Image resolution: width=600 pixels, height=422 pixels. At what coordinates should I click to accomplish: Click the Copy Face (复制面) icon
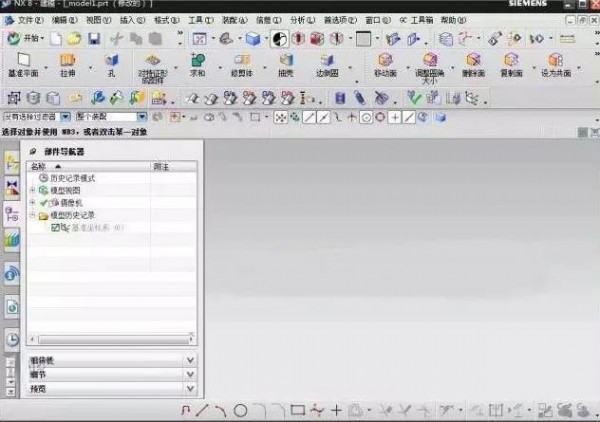point(511,60)
